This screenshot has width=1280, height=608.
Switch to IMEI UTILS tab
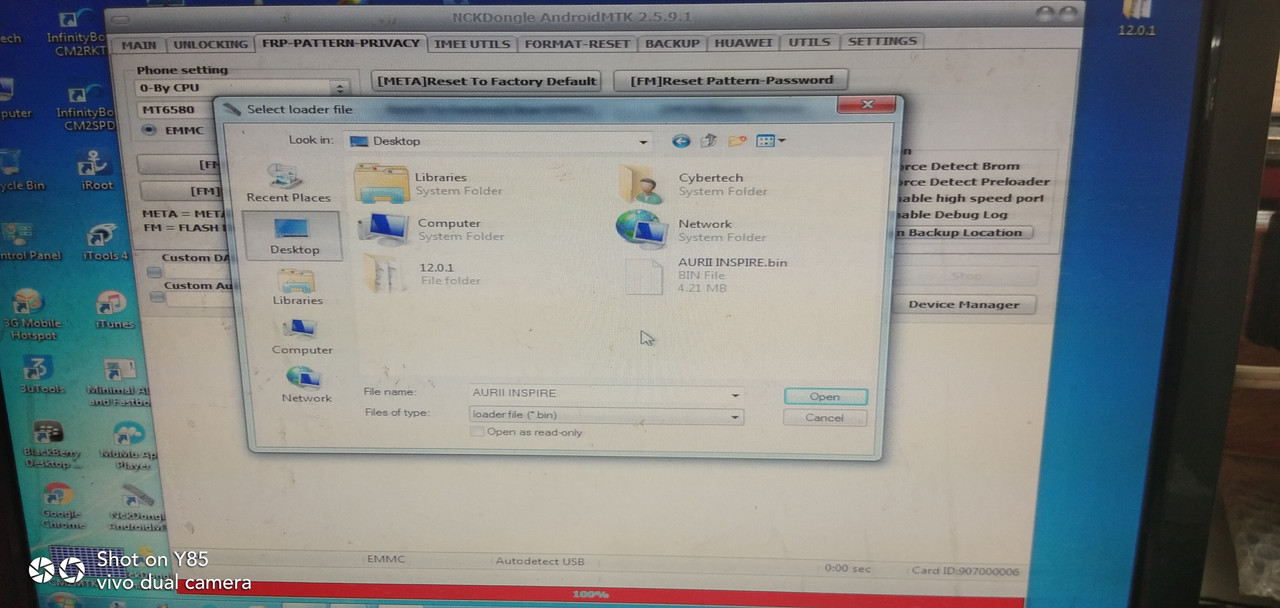pos(474,43)
